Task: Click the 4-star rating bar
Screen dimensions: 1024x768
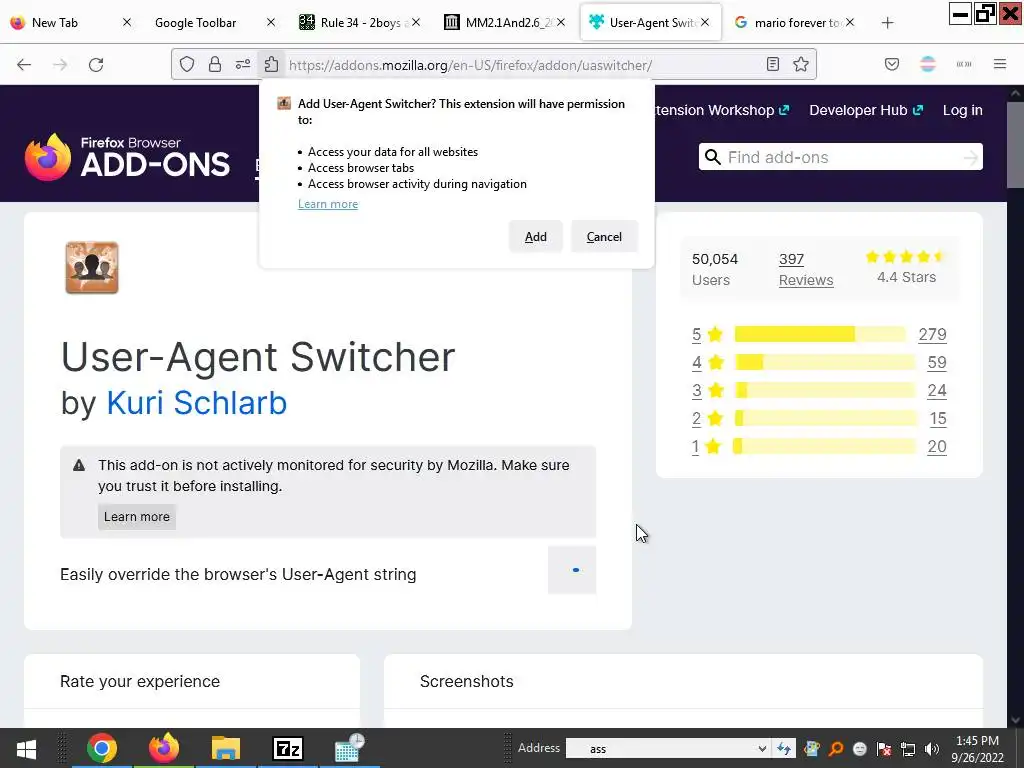Action: coord(825,362)
